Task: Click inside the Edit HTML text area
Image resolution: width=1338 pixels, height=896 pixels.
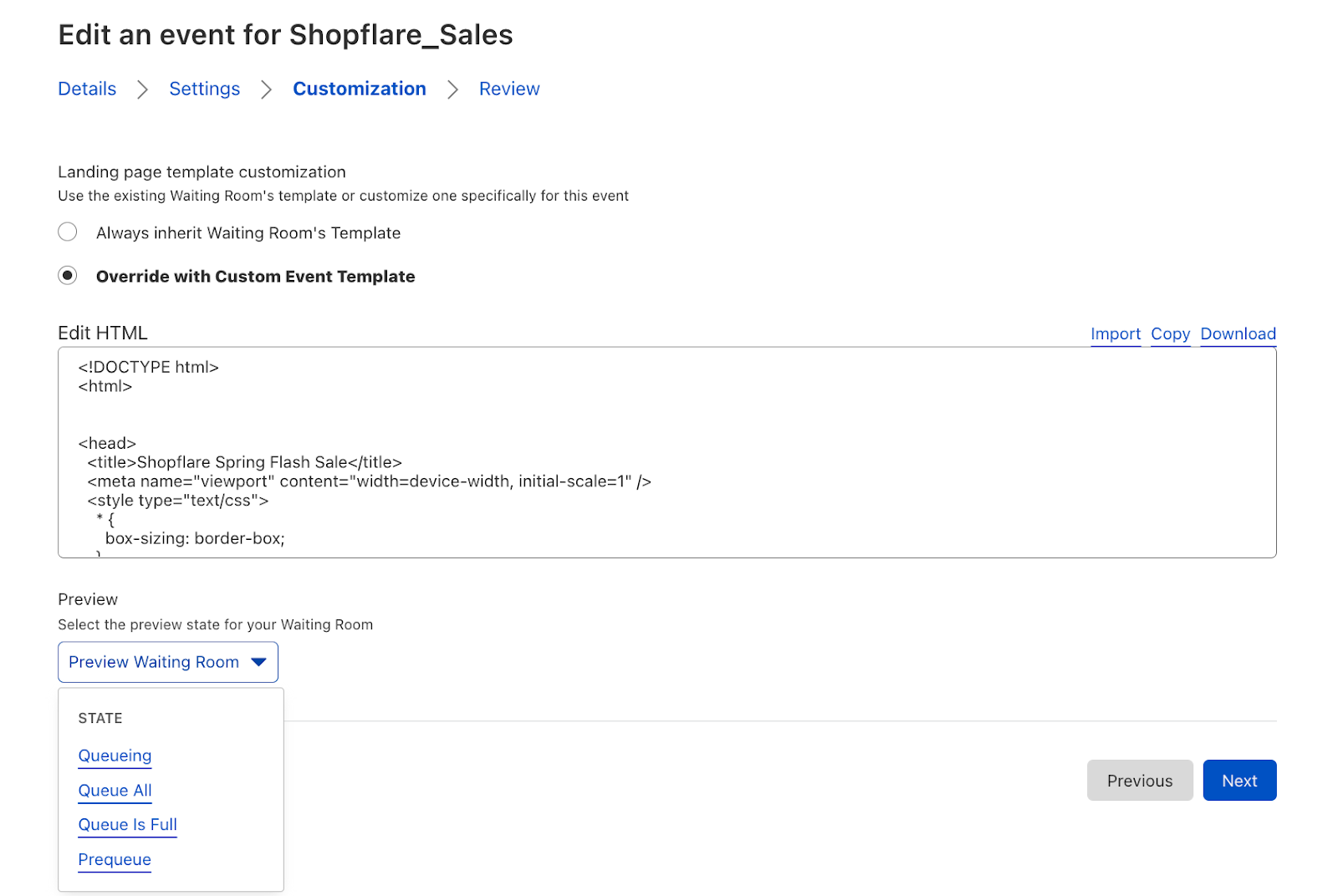Action: pyautogui.click(x=667, y=452)
